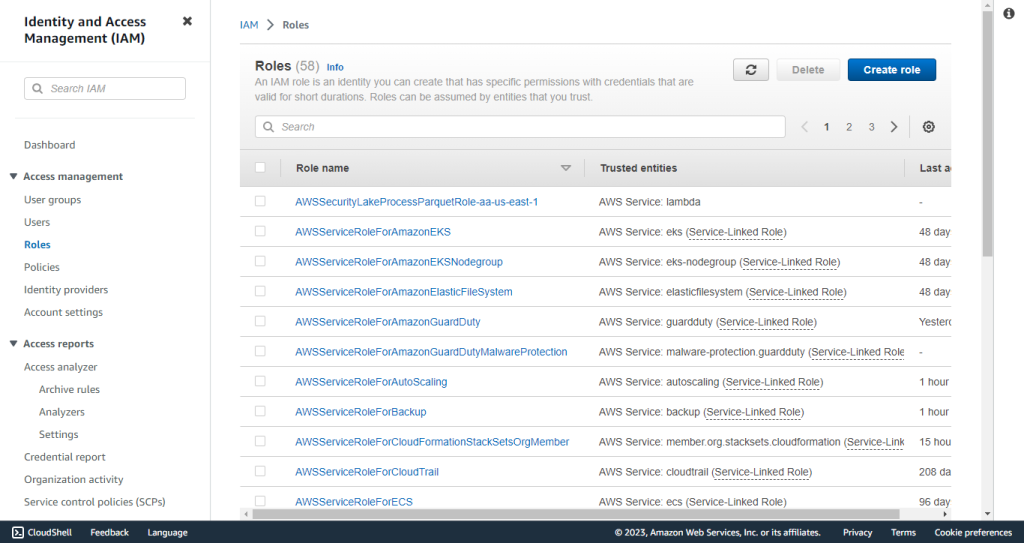Viewport: 1024px width, 543px height.
Task: Click IAM breadcrumb link
Action: (249, 25)
